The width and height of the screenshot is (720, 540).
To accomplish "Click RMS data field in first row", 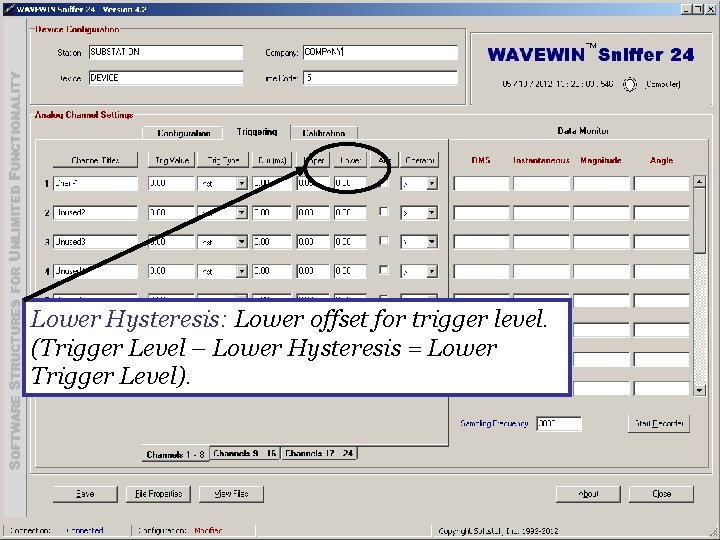I will tap(481, 184).
